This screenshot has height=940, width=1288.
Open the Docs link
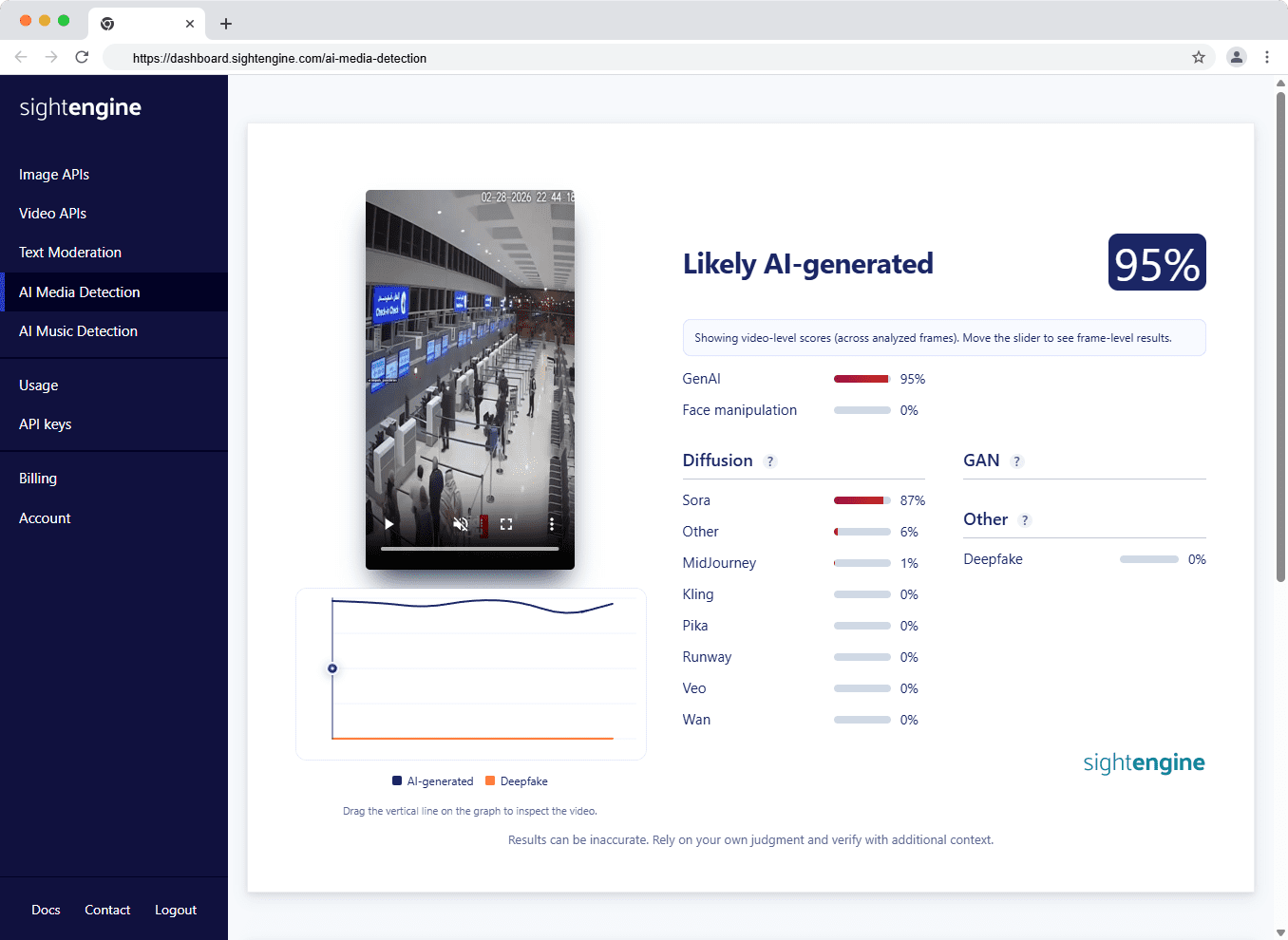pyautogui.click(x=46, y=910)
